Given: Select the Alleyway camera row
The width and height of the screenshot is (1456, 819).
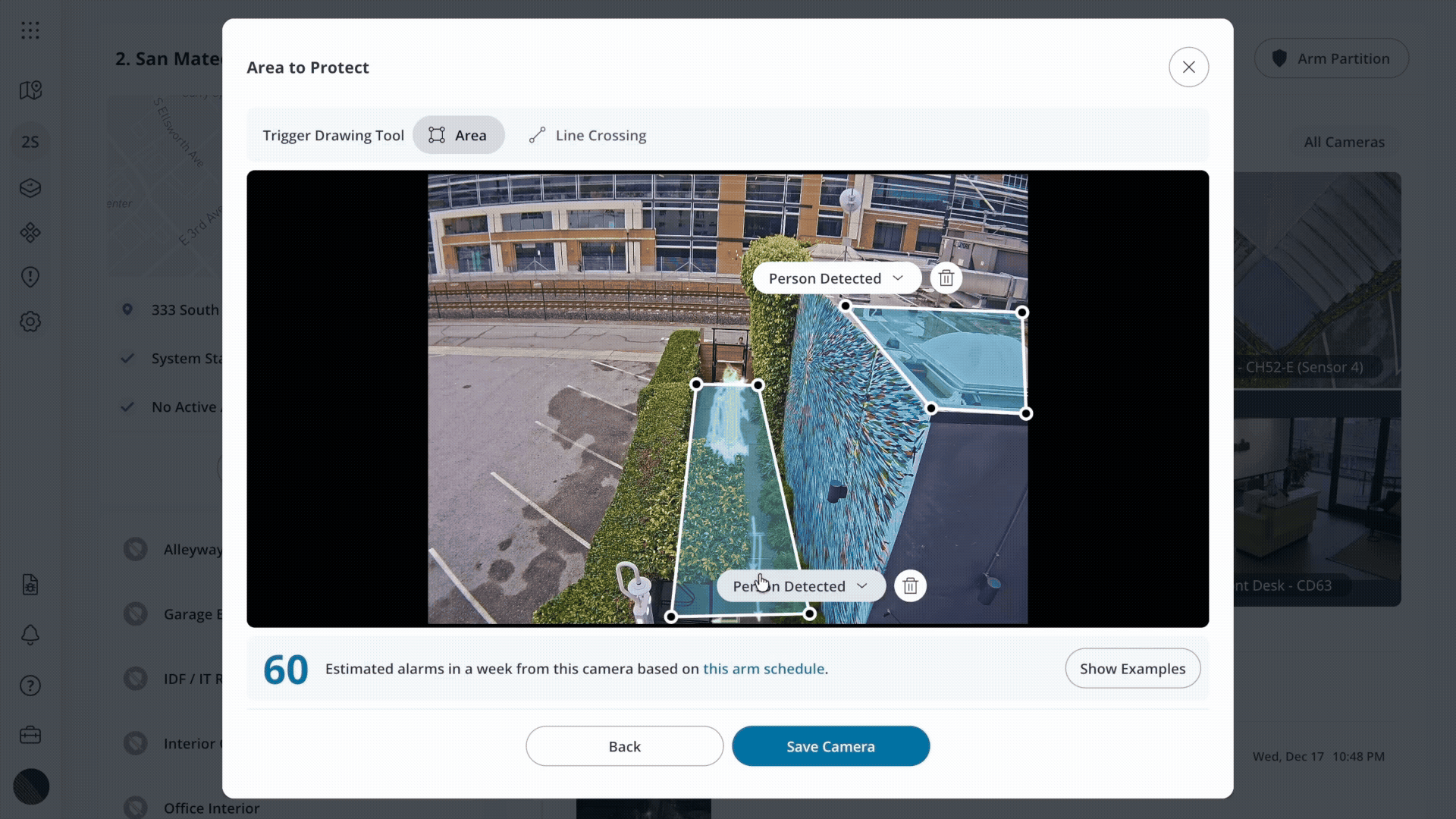Looking at the screenshot, I should click(173, 549).
